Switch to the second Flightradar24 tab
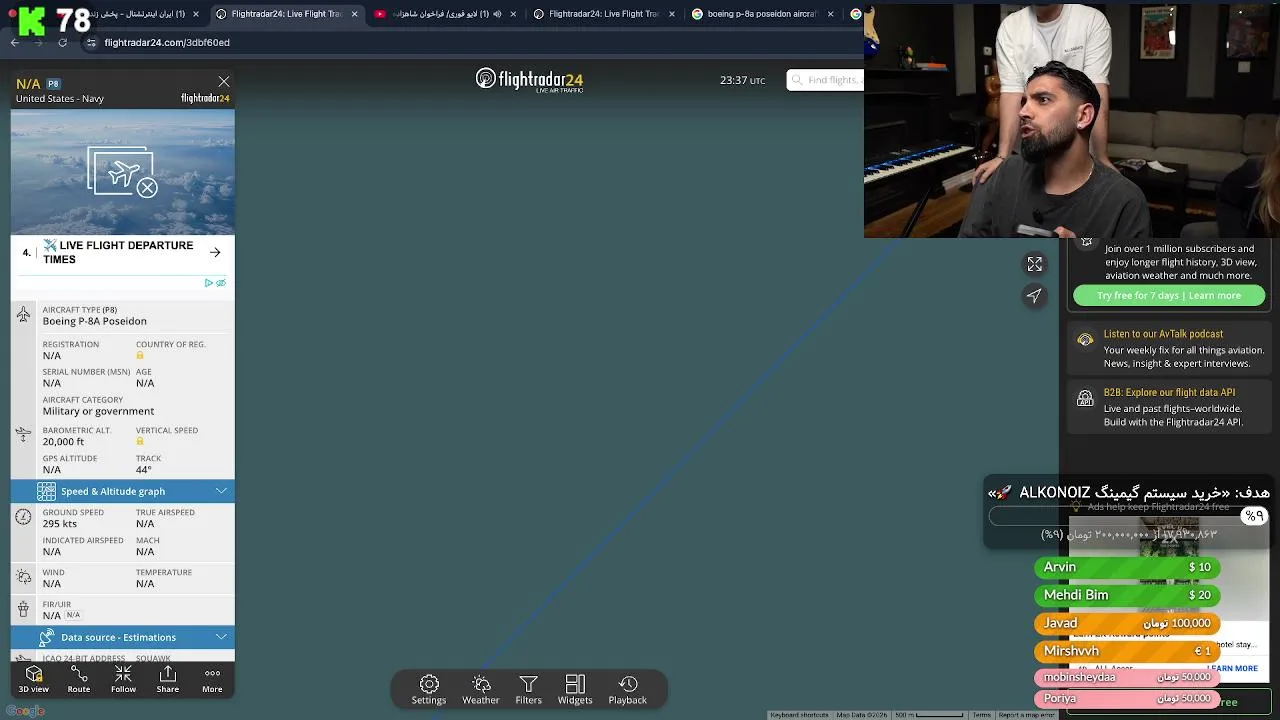This screenshot has width=1280, height=720. [603, 14]
